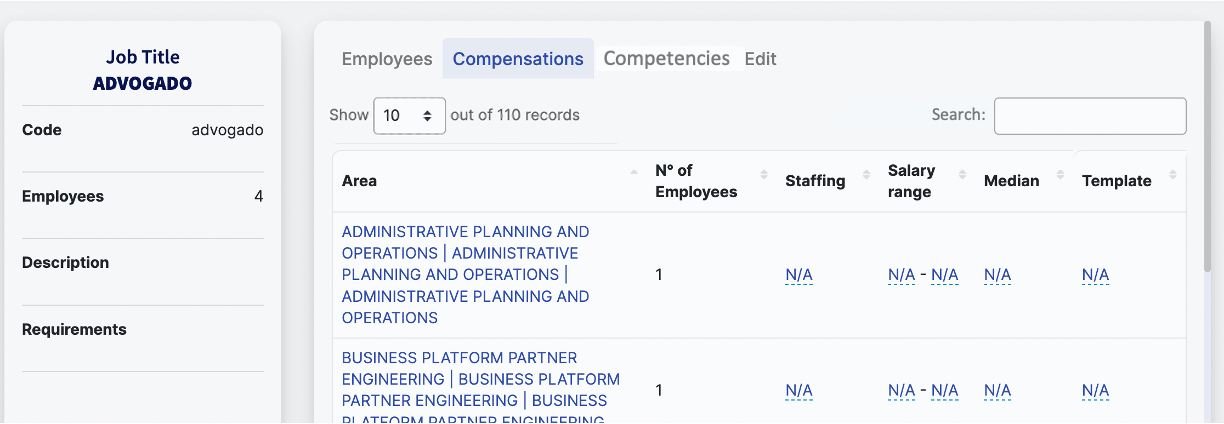Edit Template N/A for Administrative Planning row
1224x424 pixels.
1095,275
